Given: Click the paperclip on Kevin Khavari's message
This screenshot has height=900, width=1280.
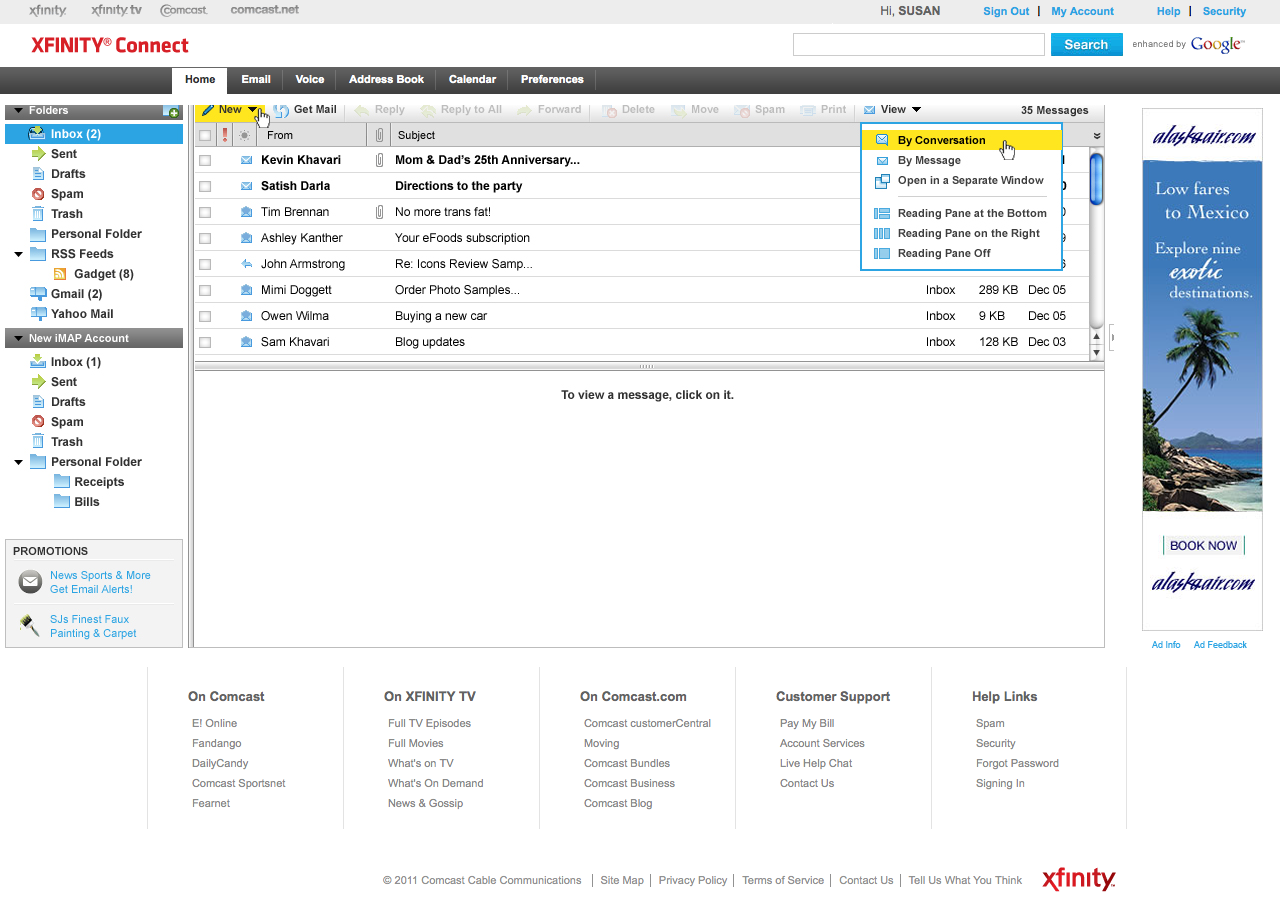Looking at the screenshot, I should click(379, 160).
